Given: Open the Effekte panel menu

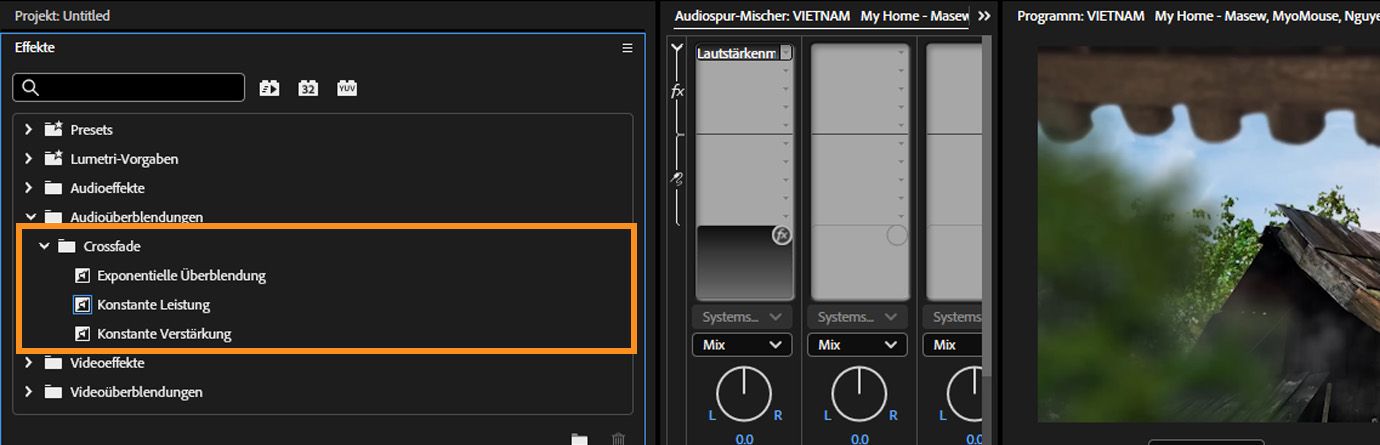Looking at the screenshot, I should point(627,48).
